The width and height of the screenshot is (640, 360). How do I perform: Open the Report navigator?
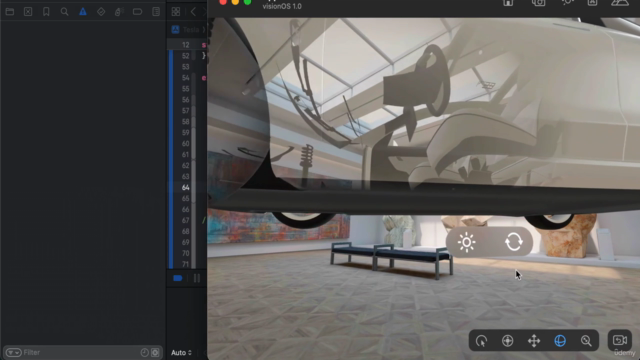156,11
